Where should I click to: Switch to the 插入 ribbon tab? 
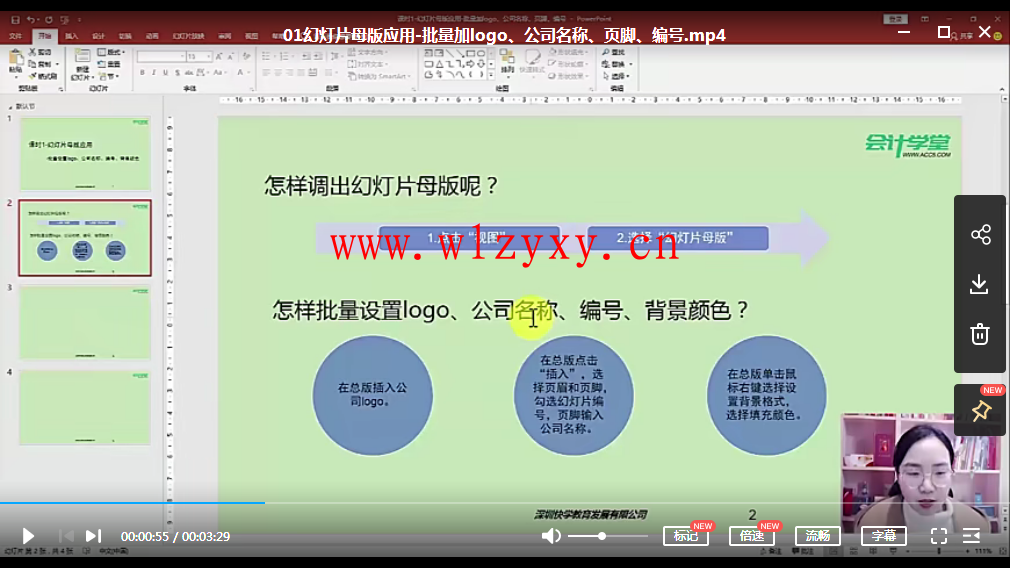point(71,36)
